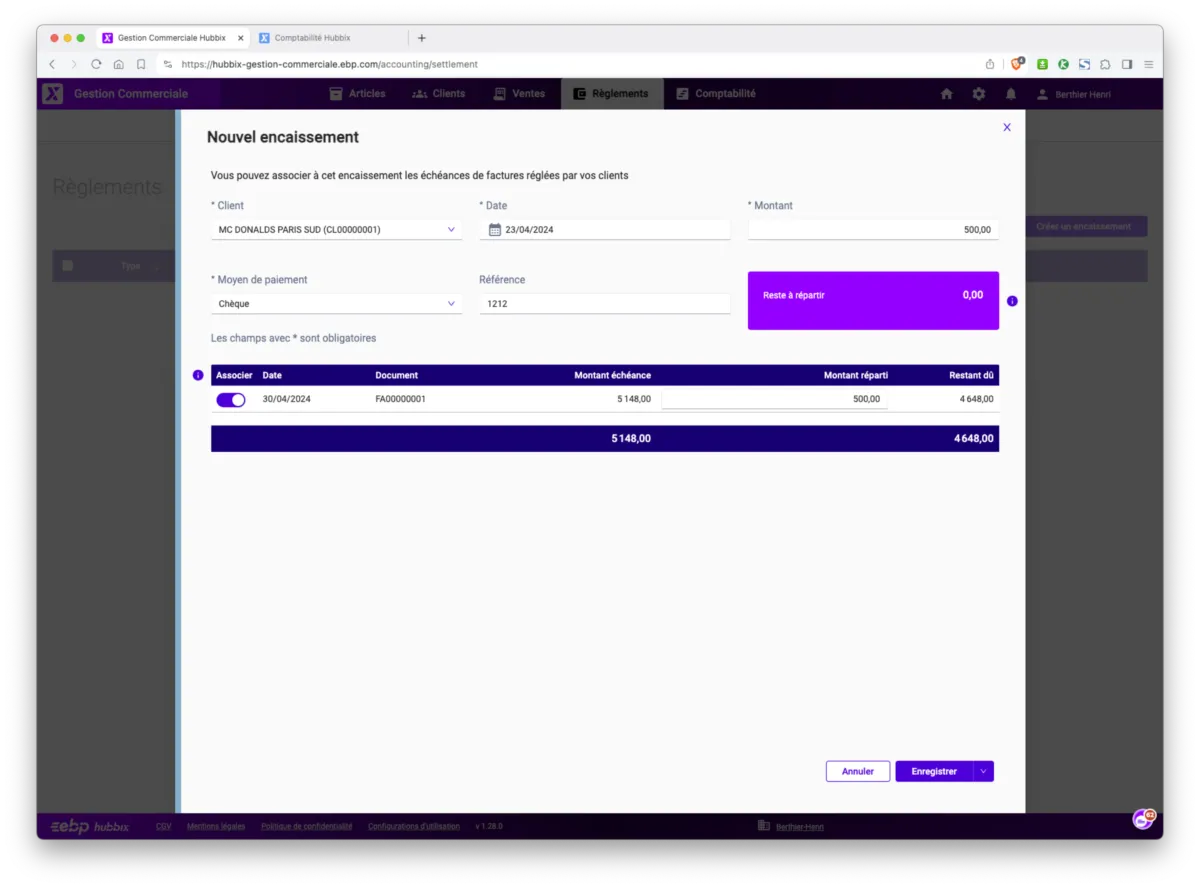Open the Articles menu
The height and width of the screenshot is (888, 1200).
(357, 94)
